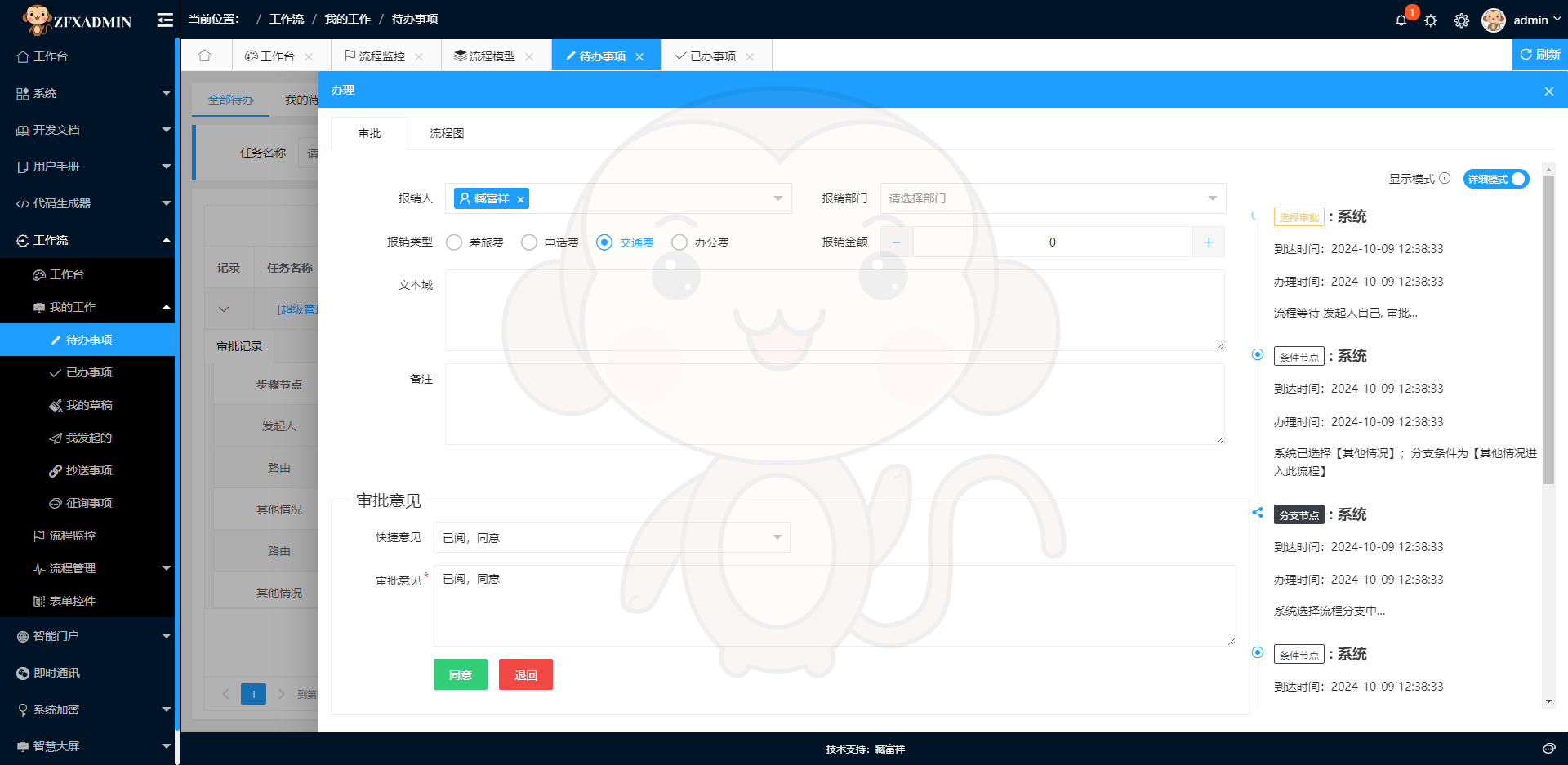
Task: Click the chat icon in the footer corner
Action: point(1548,749)
